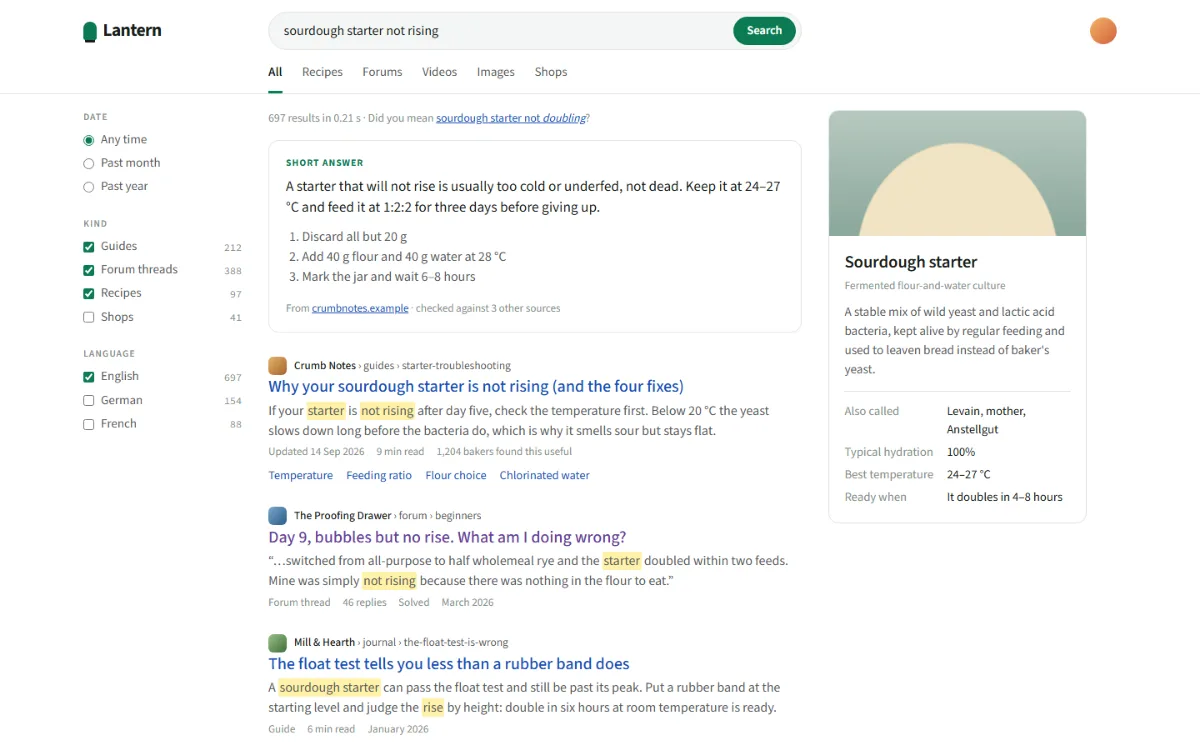The height and width of the screenshot is (750, 1200).
Task: Click the 'SHORT ANSWER' label
Action: point(325,163)
